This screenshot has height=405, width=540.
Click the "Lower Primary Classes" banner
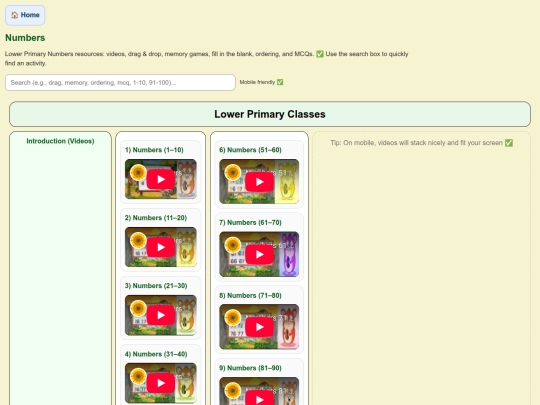(270, 114)
